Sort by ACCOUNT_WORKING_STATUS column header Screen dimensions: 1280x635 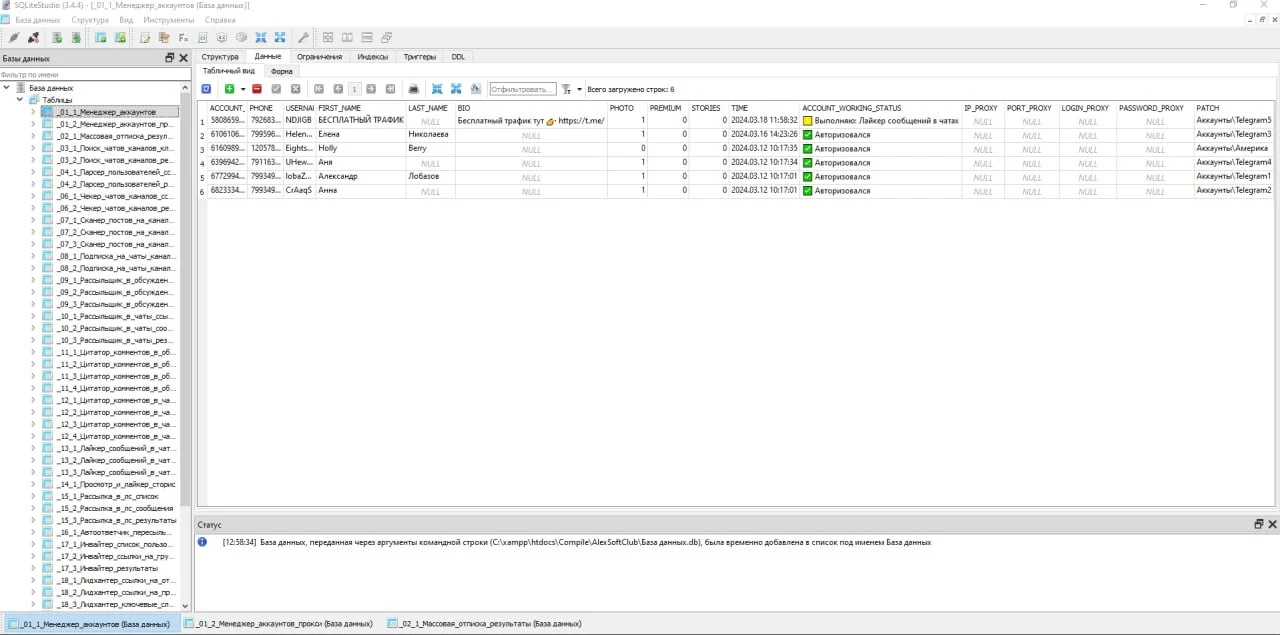(x=880, y=108)
